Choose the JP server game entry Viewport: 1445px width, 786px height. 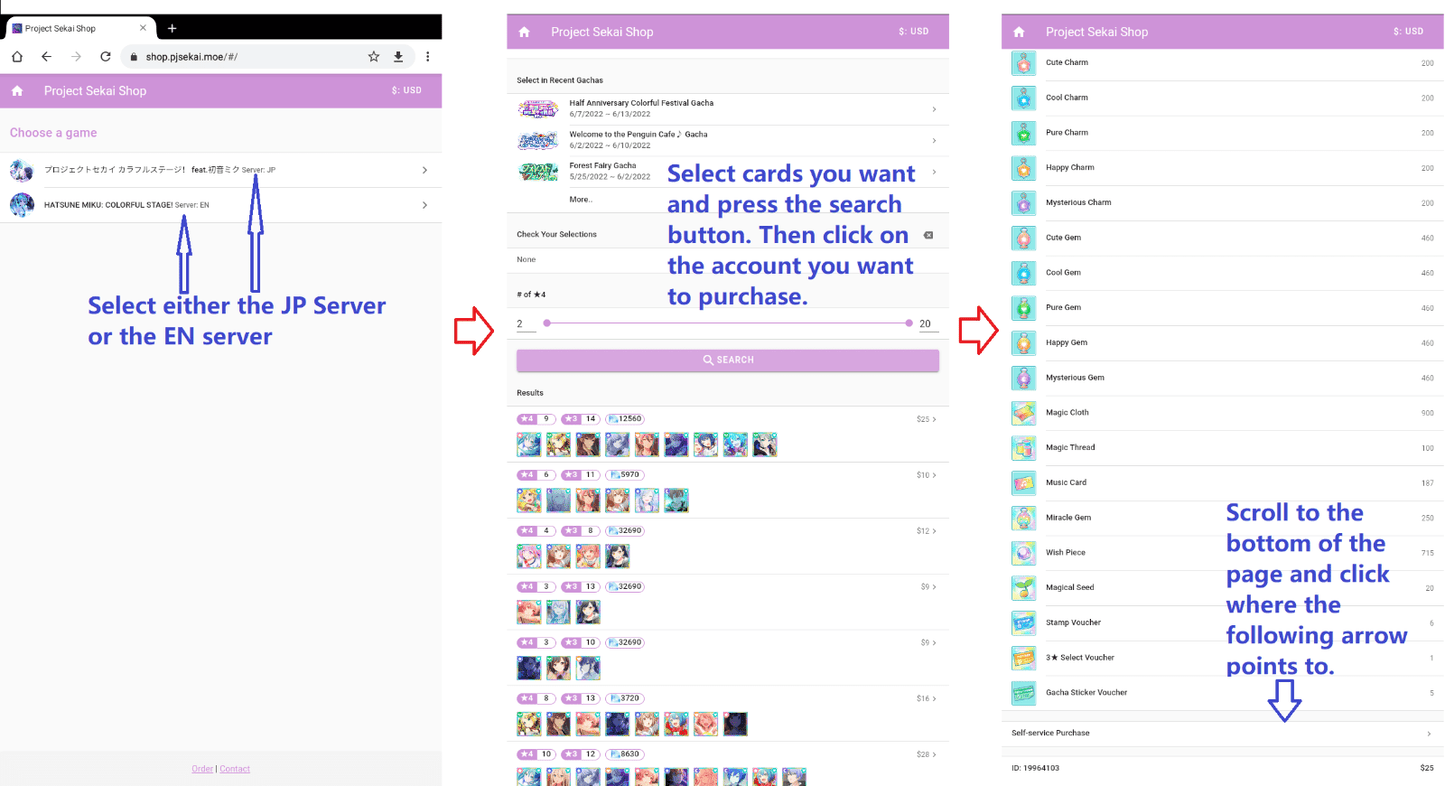221,170
